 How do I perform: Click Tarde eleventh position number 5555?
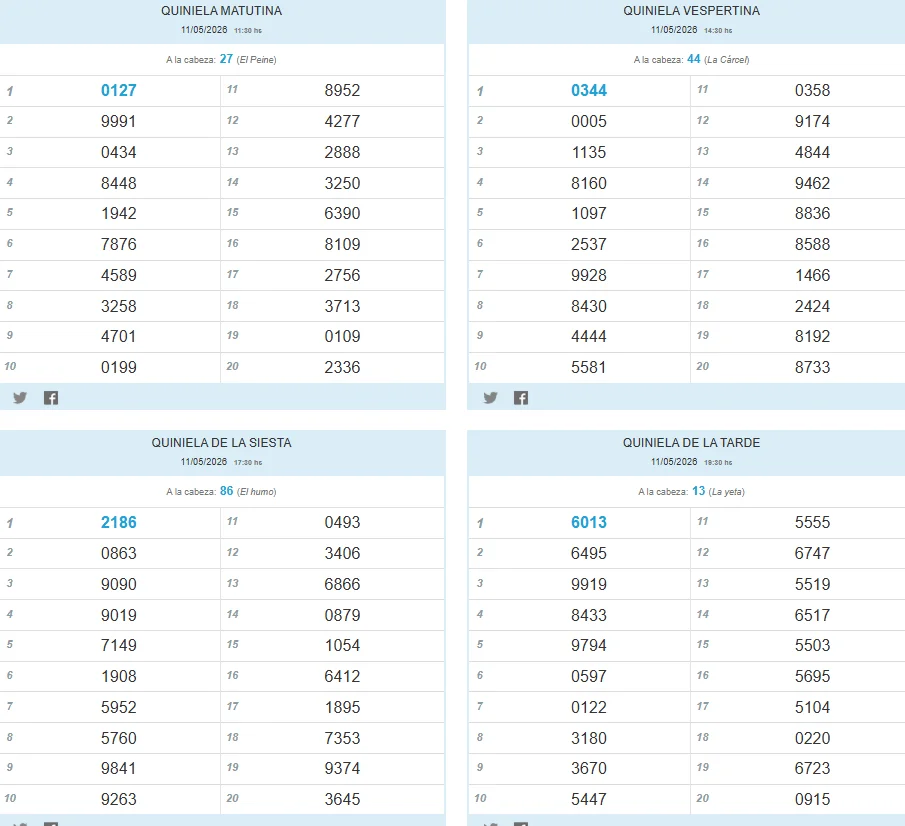(813, 522)
